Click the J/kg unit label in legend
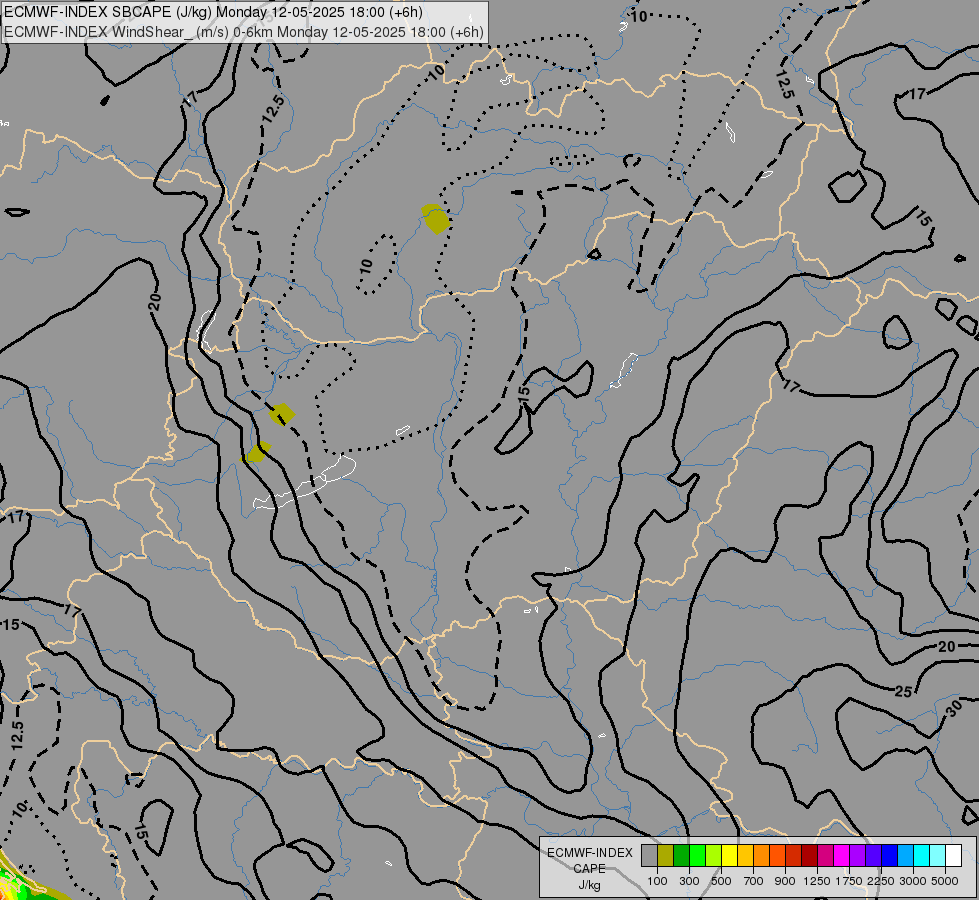 pos(589,885)
